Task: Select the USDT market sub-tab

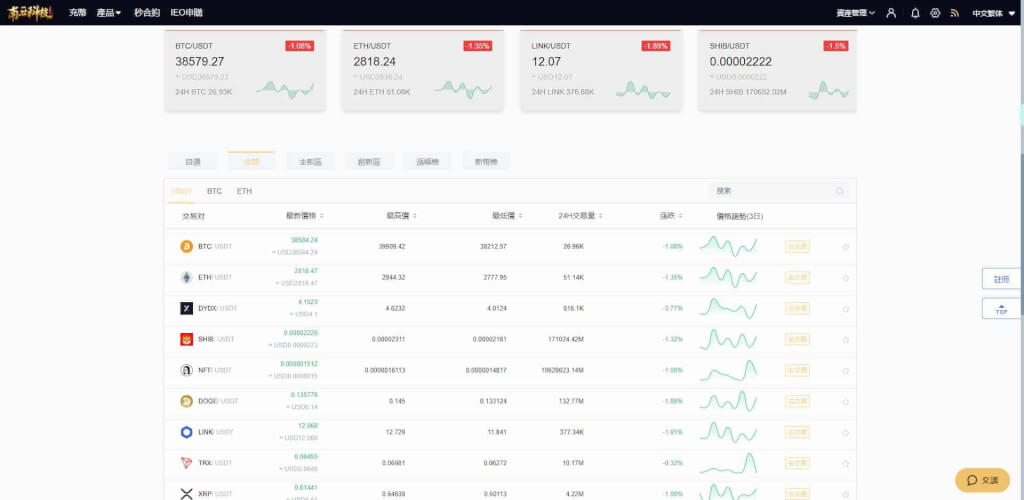Action: (x=182, y=191)
